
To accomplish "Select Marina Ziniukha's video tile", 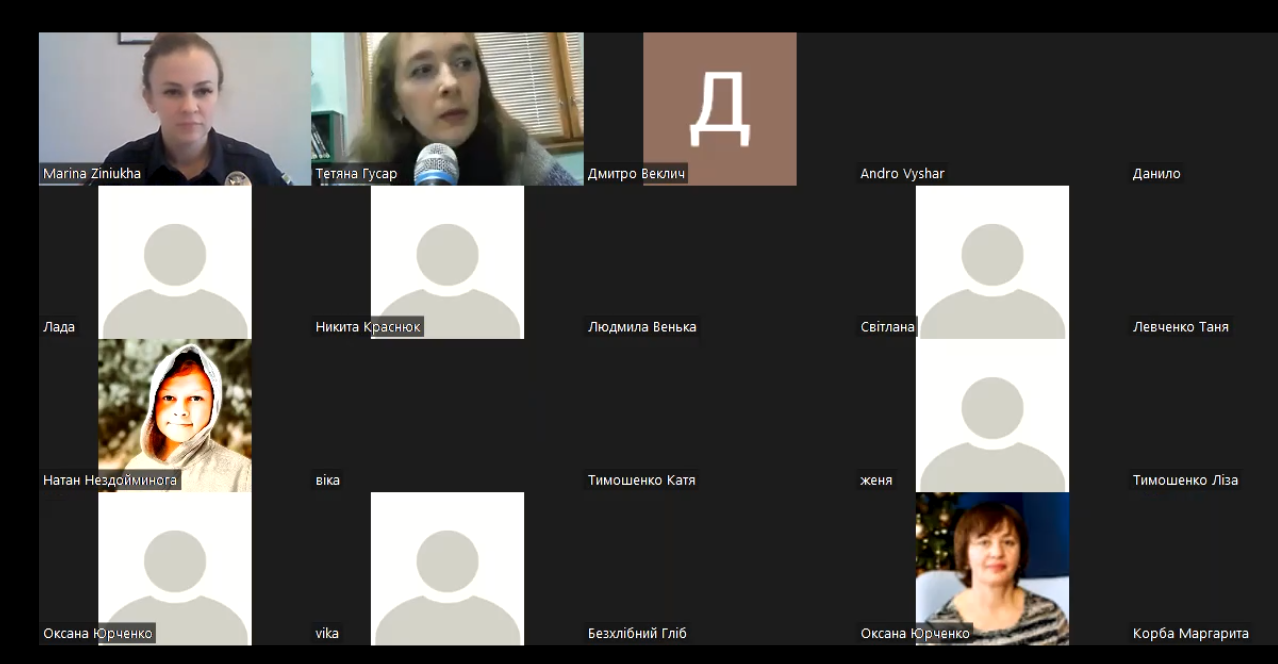I will click(x=175, y=109).
